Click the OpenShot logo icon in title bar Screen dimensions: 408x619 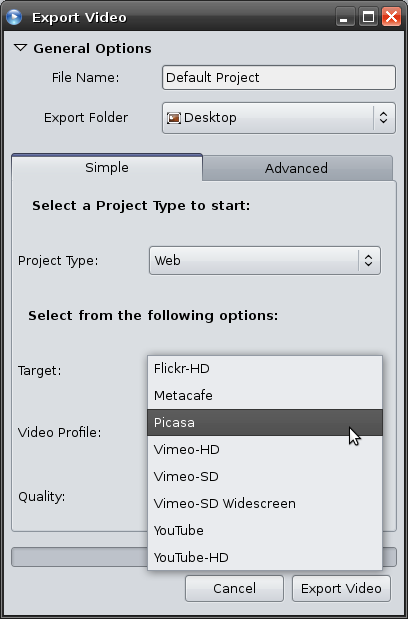(14, 17)
